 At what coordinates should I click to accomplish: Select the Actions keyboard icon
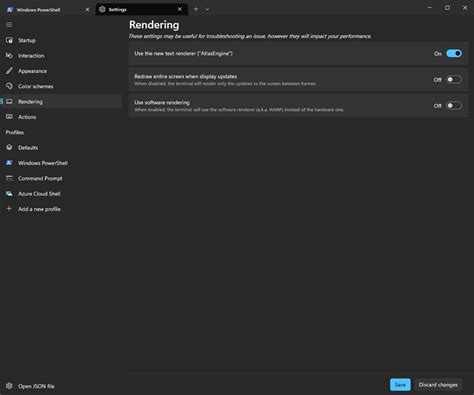pyautogui.click(x=9, y=117)
